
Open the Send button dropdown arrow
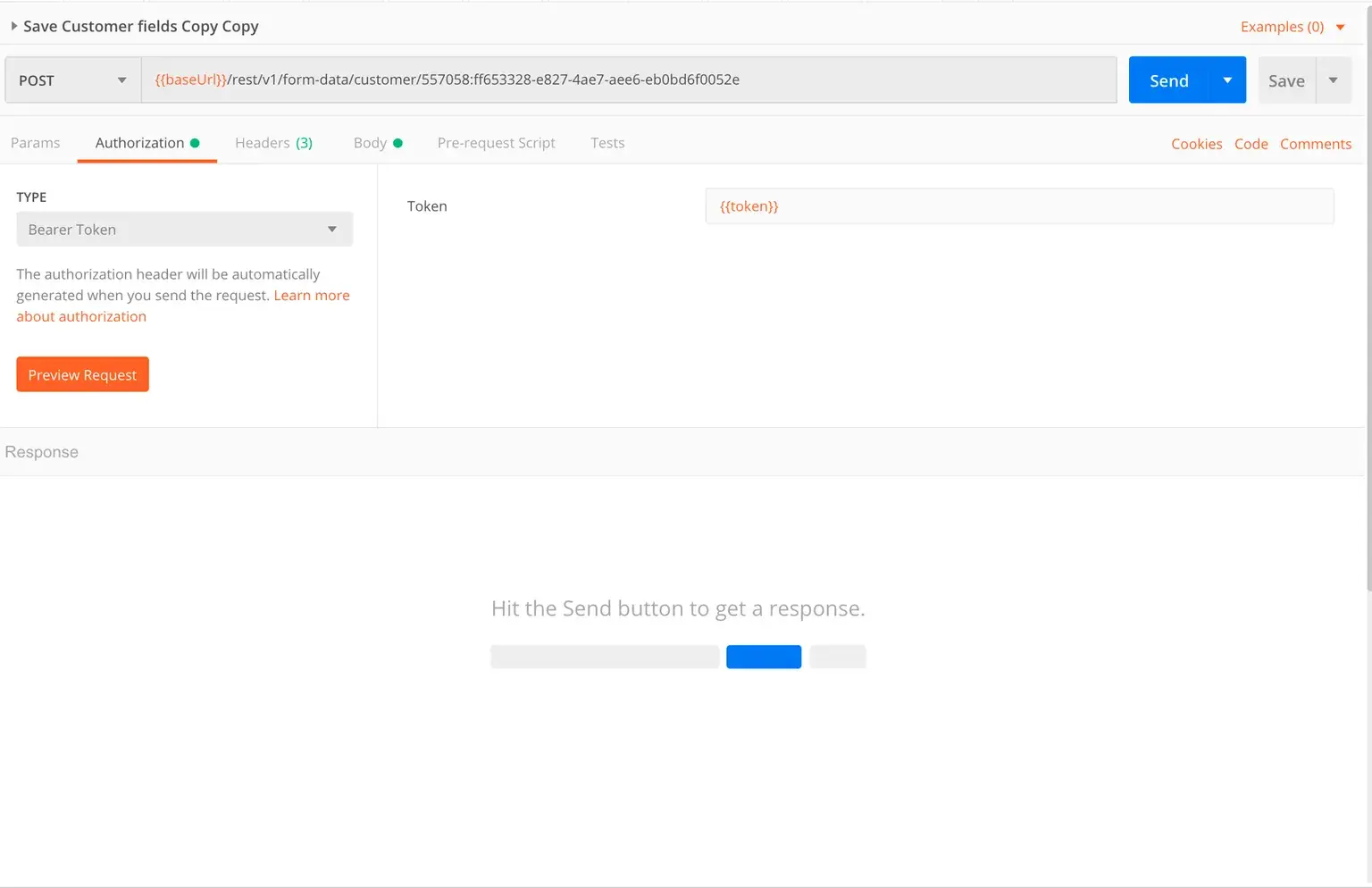(x=1227, y=80)
